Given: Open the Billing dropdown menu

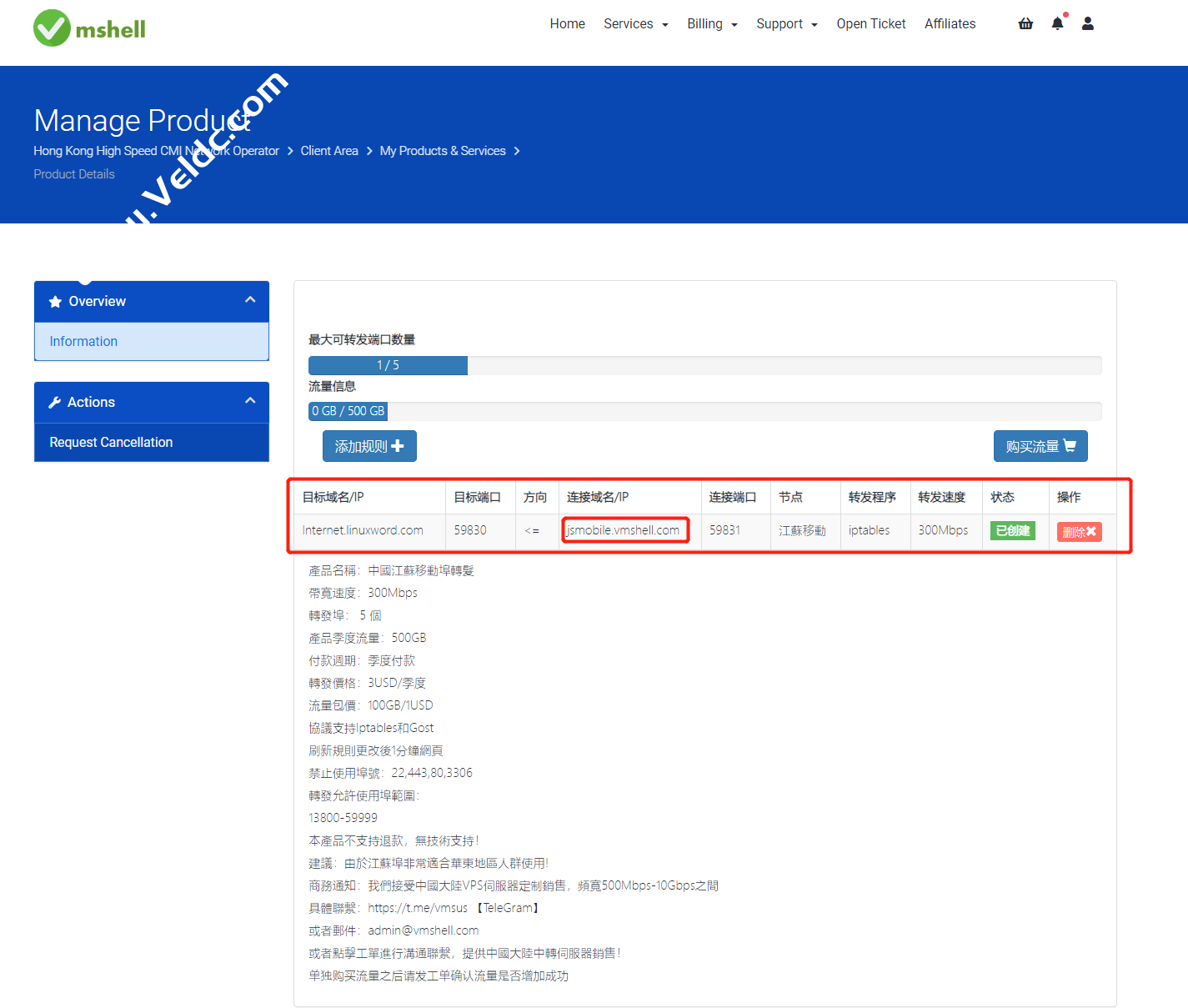Looking at the screenshot, I should (711, 24).
